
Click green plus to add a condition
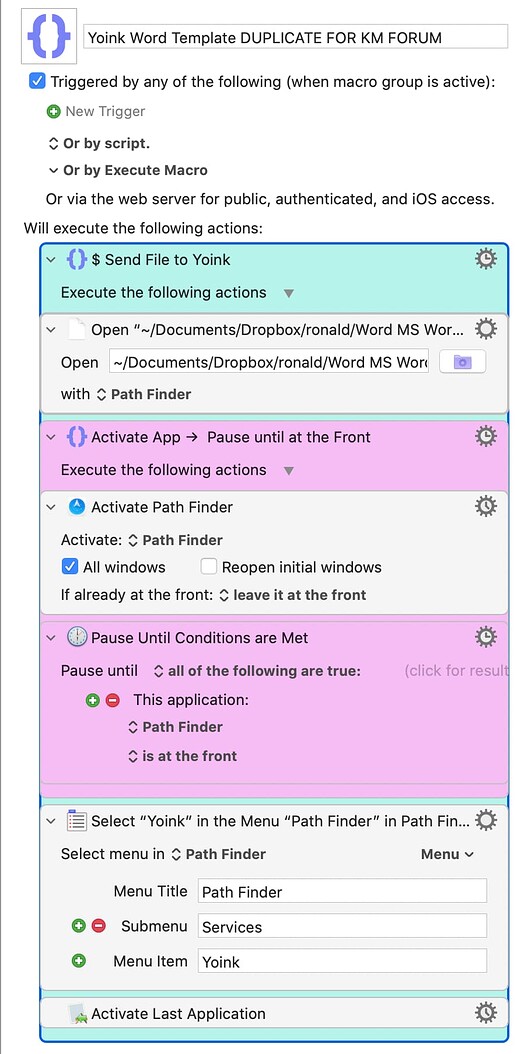[93, 700]
